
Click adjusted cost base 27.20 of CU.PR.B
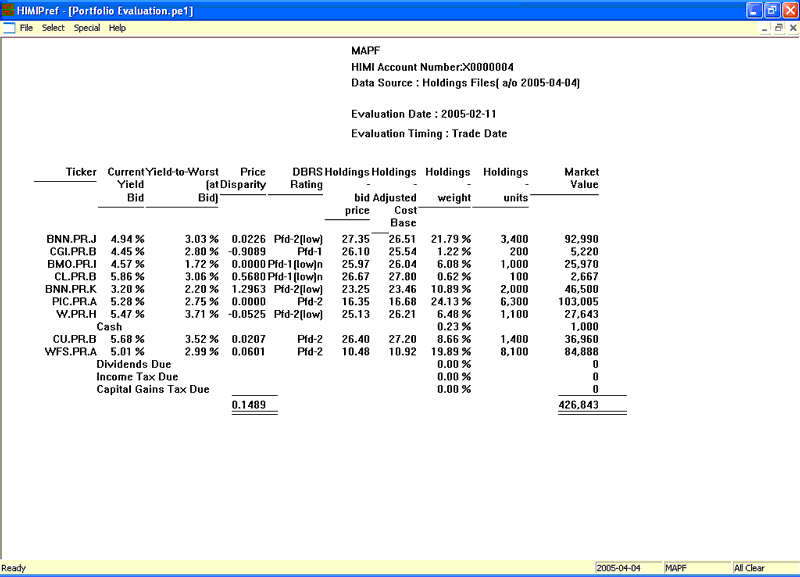(x=403, y=339)
